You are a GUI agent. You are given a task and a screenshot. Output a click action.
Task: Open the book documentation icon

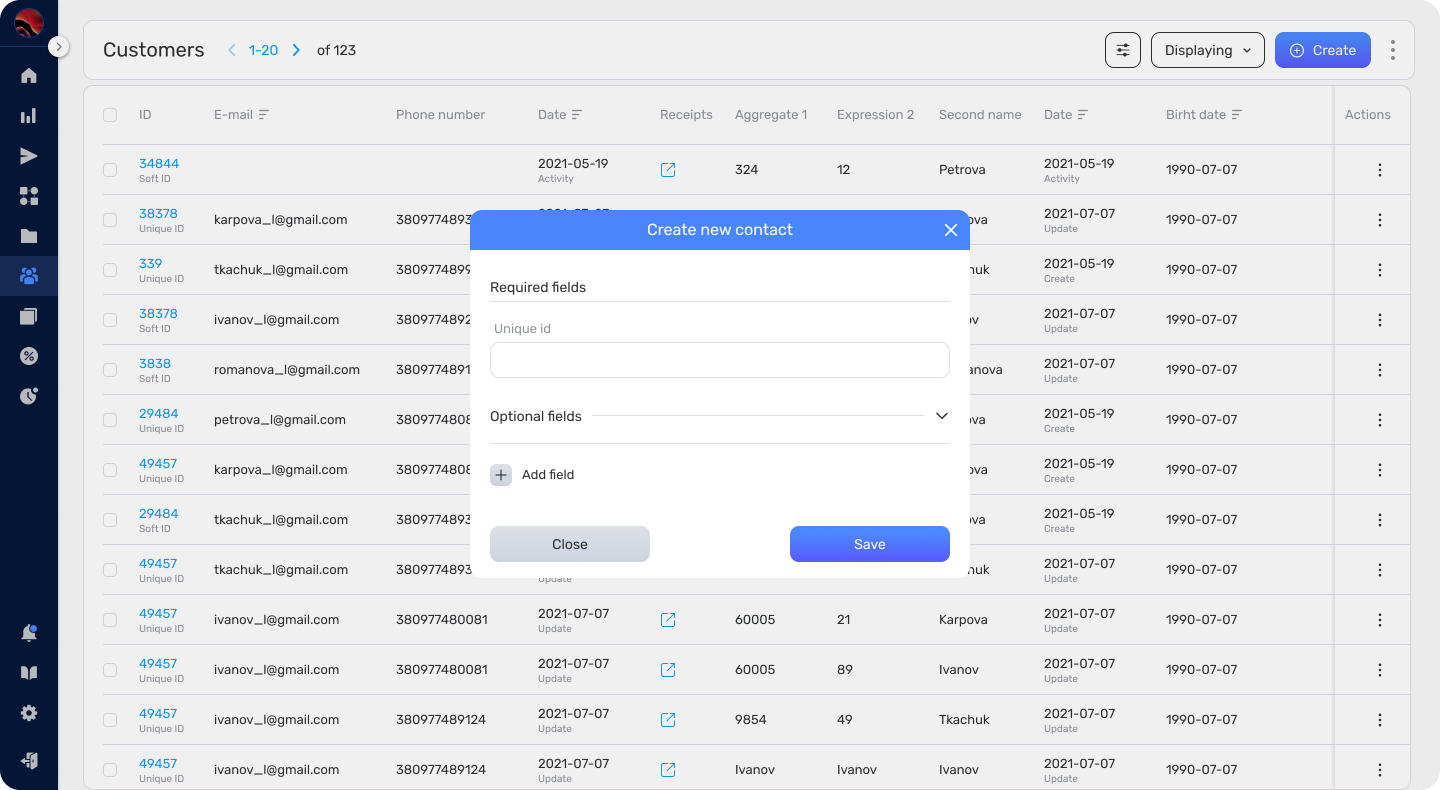click(x=29, y=673)
